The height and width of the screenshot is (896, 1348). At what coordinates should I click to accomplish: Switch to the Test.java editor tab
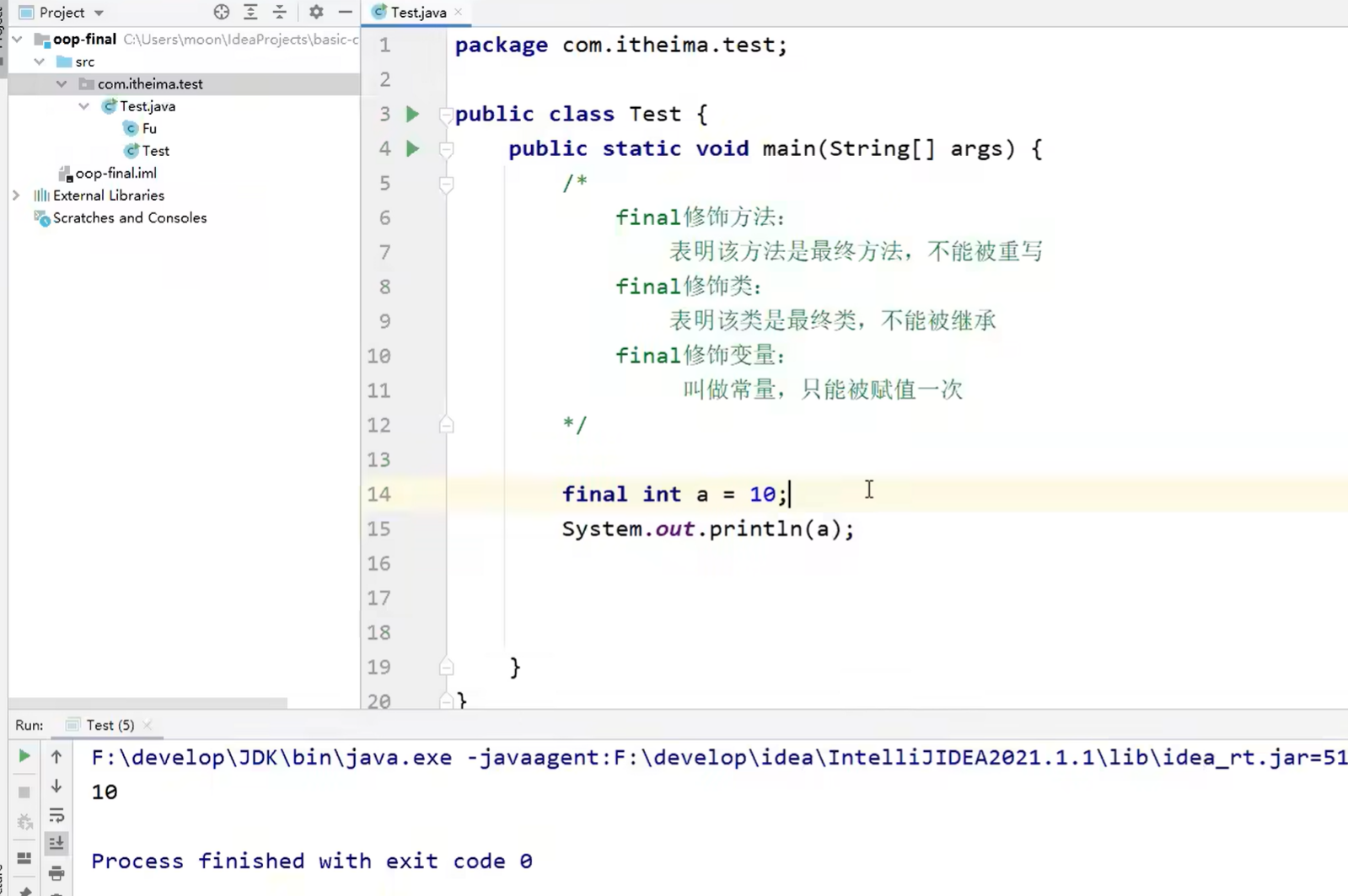pos(418,13)
